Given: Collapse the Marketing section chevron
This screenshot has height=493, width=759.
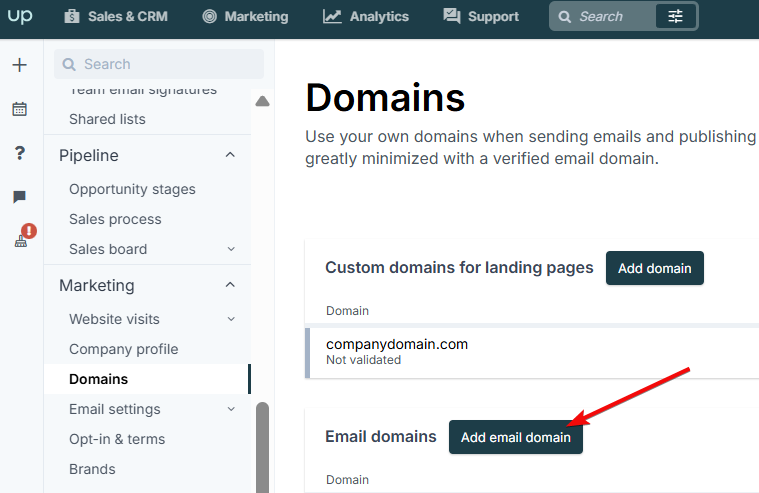Looking at the screenshot, I should pyautogui.click(x=230, y=285).
